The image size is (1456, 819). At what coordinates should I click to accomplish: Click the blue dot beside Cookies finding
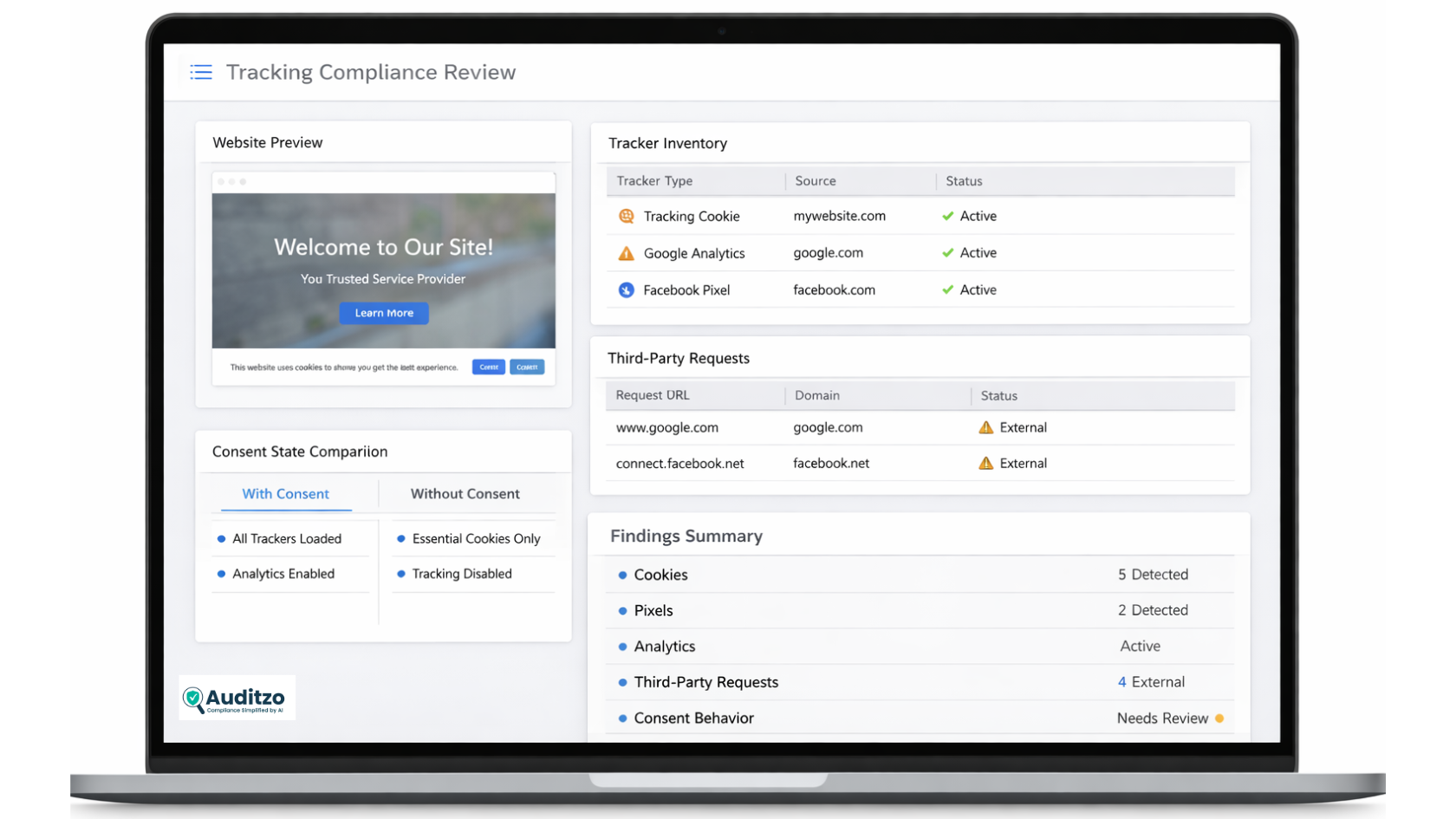[x=621, y=575]
